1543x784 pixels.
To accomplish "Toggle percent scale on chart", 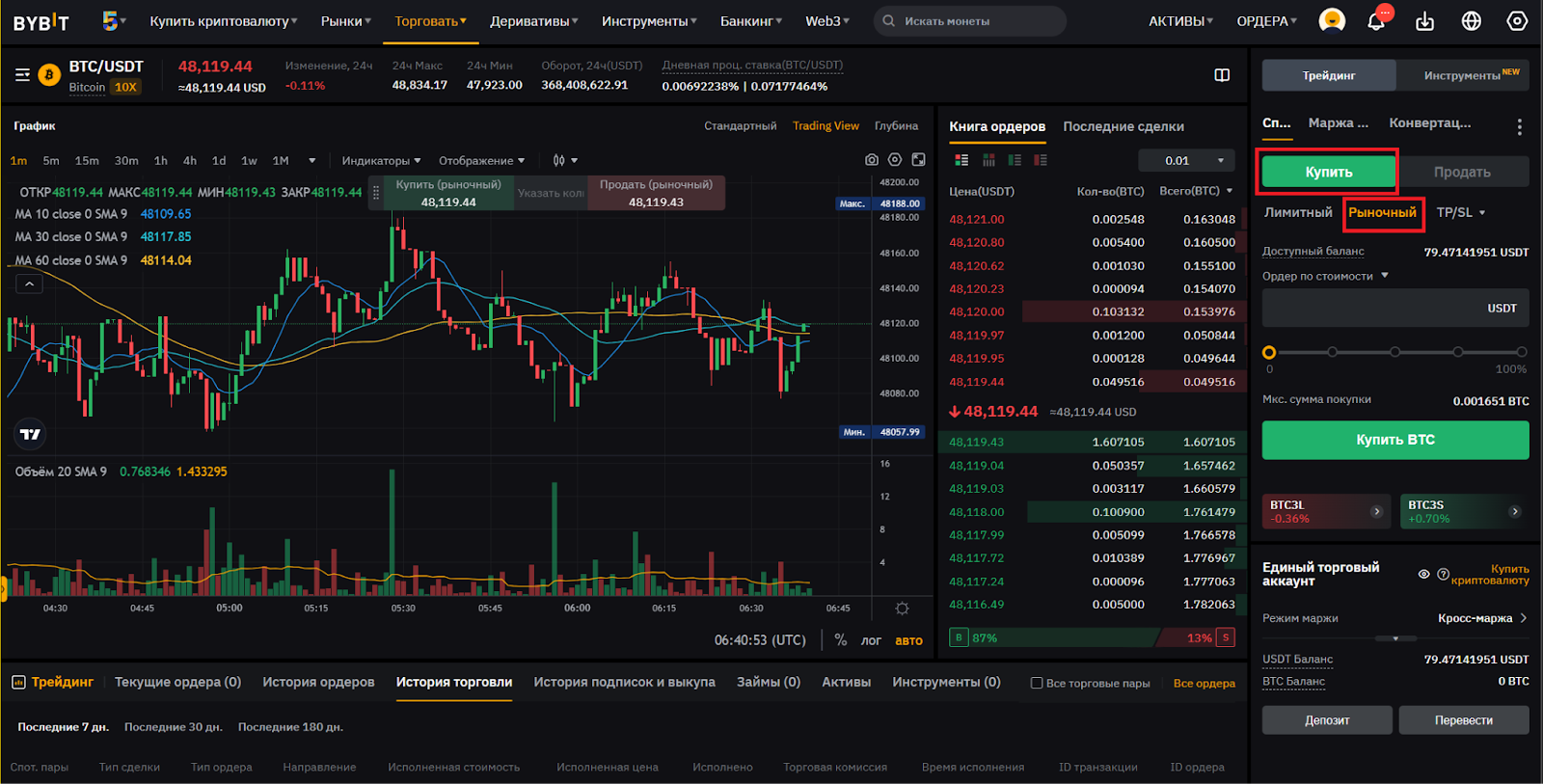I will click(x=841, y=640).
